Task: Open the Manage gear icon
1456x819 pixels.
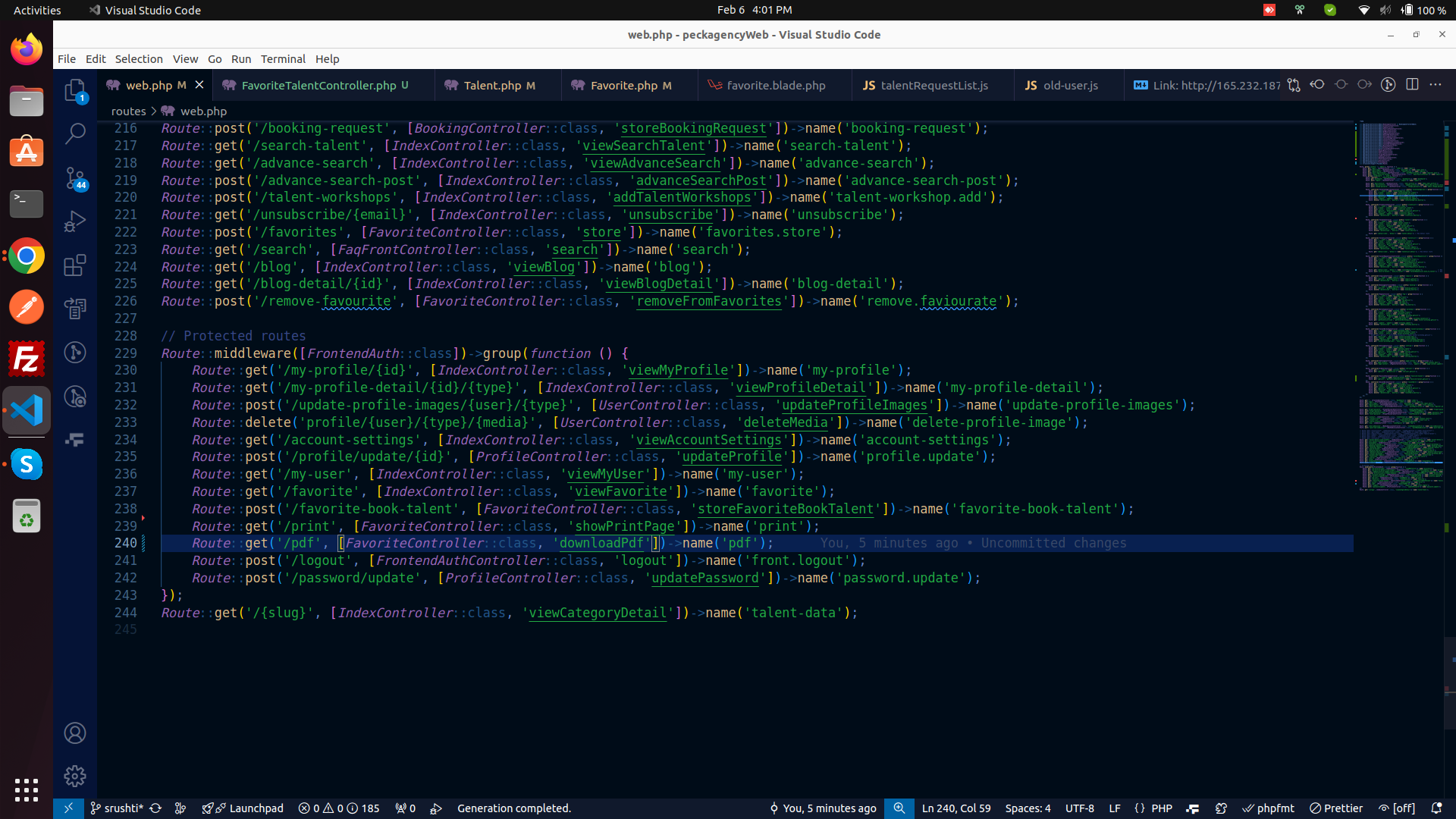Action: click(74, 776)
